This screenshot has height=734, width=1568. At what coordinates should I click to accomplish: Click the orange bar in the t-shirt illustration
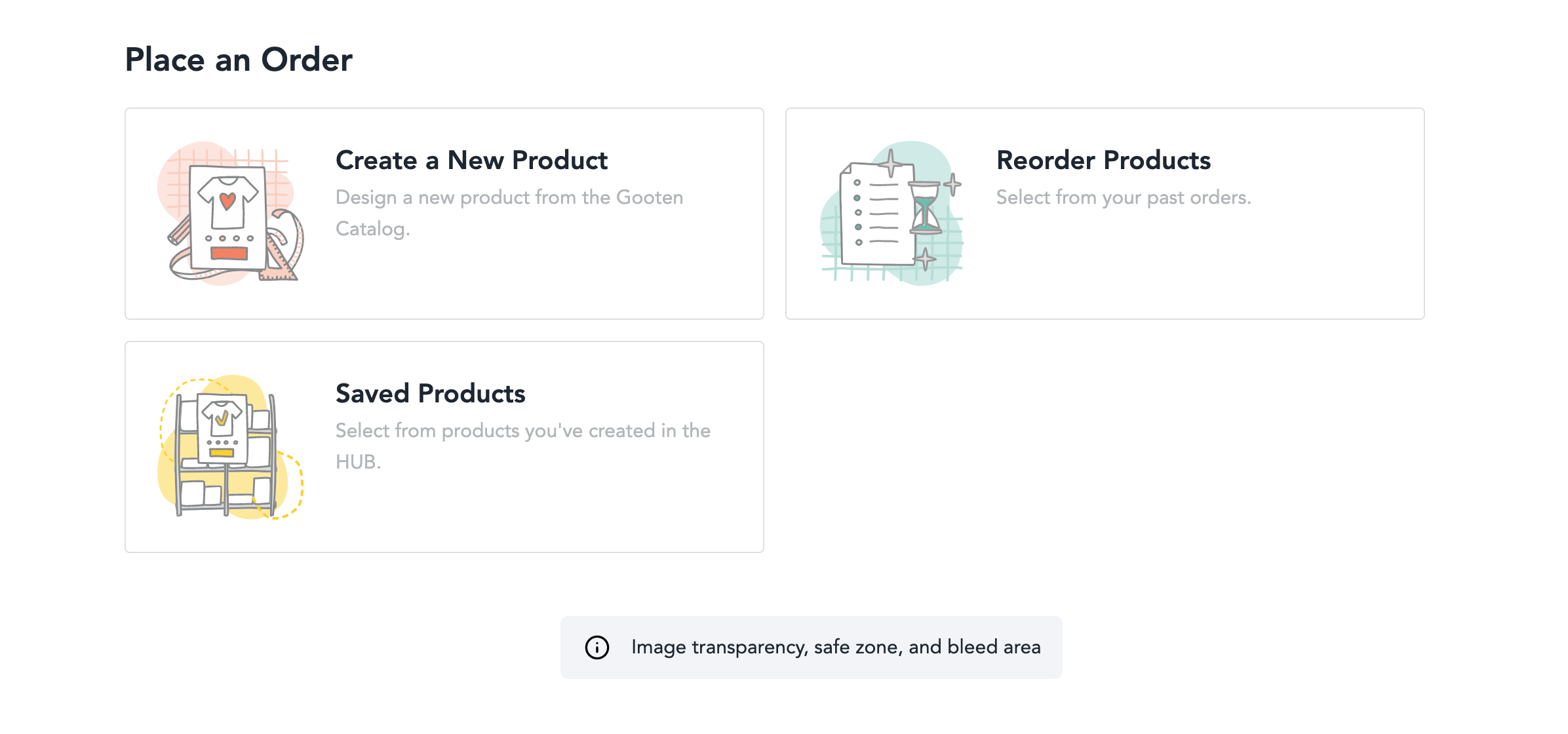point(229,253)
